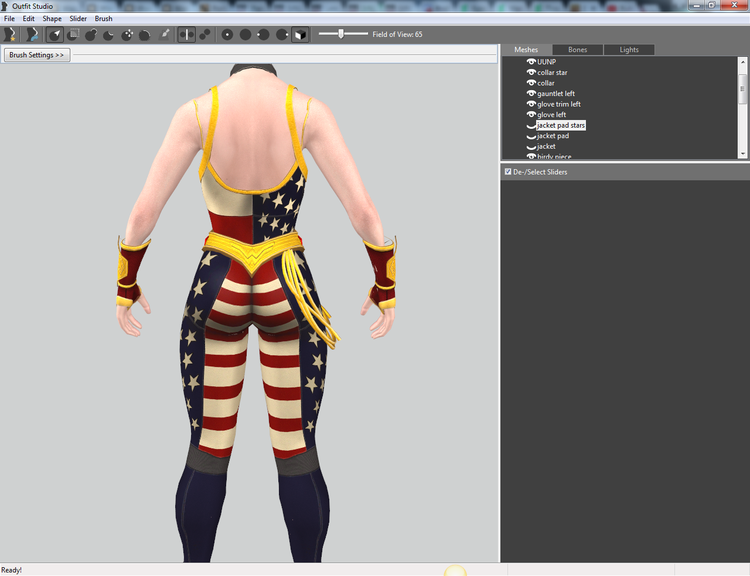The height and width of the screenshot is (576, 750).
Task: Switch to the Bones tab
Action: [577, 50]
